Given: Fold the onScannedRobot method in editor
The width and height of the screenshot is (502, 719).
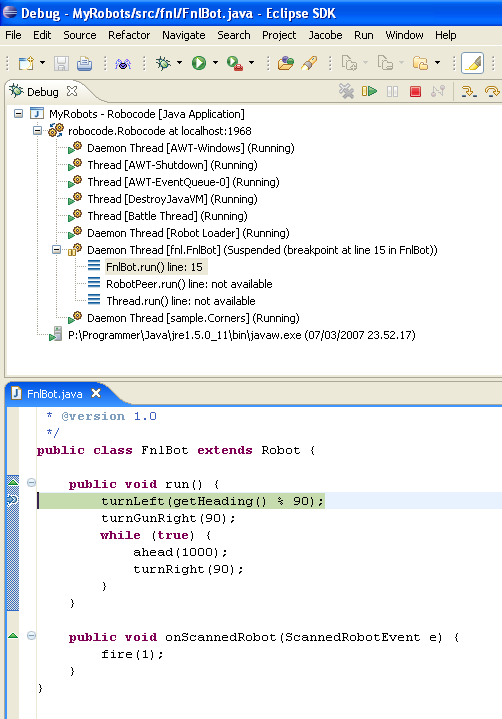Looking at the screenshot, I should [31, 636].
